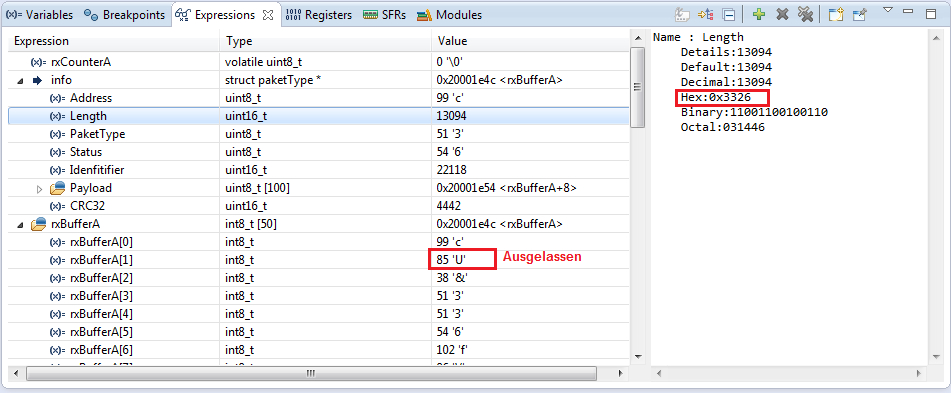
Task: Click the Type column header
Action: point(325,41)
